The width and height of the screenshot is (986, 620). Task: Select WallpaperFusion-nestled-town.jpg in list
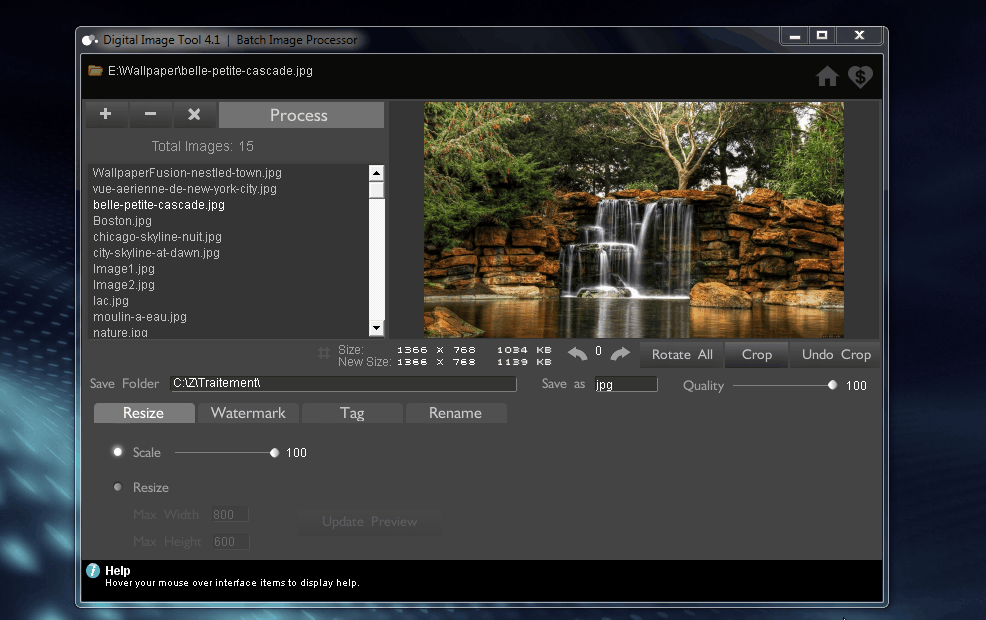pos(187,172)
